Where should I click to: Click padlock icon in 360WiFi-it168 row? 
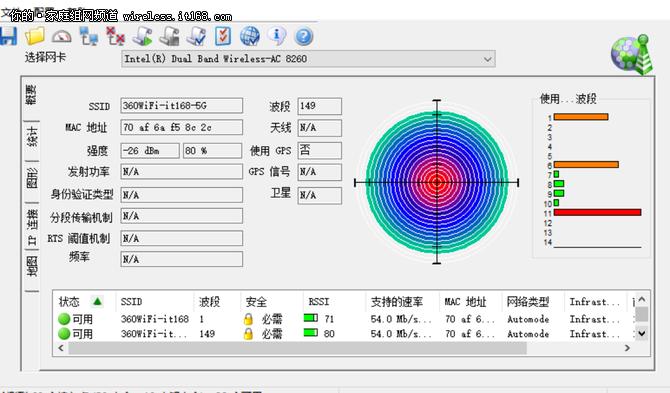coord(248,319)
